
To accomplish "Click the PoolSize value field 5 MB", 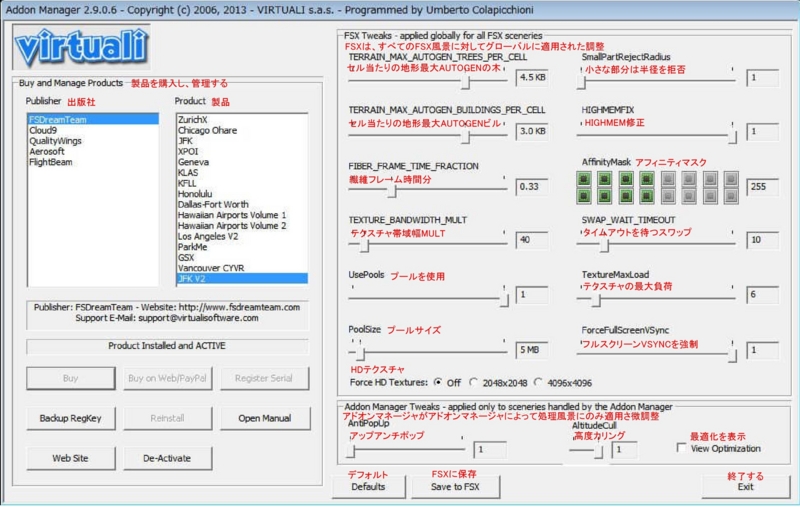I will [x=532, y=350].
